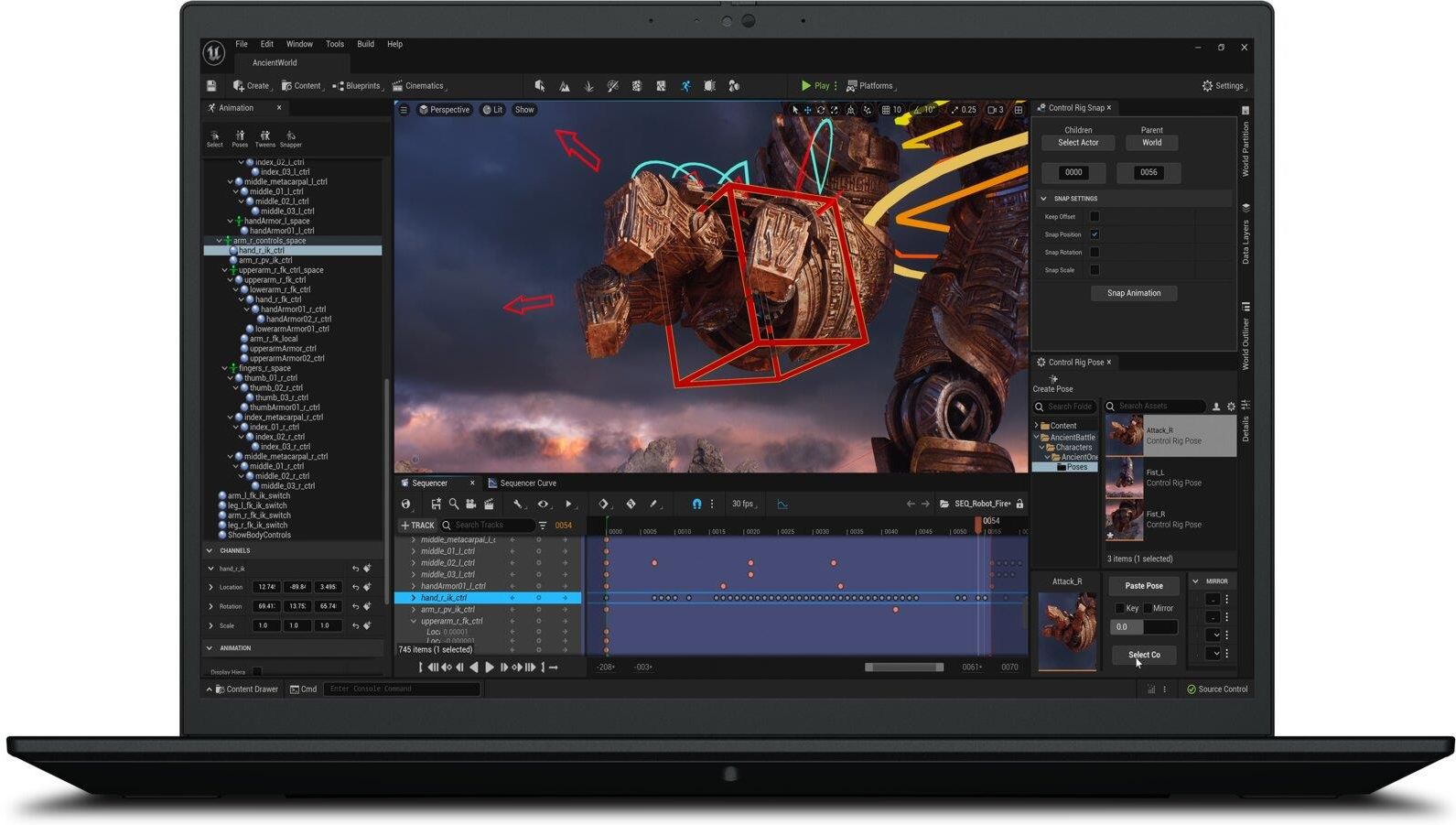Open the Snapper tool in Animation panel
The height and width of the screenshot is (825, 1456).
[291, 138]
